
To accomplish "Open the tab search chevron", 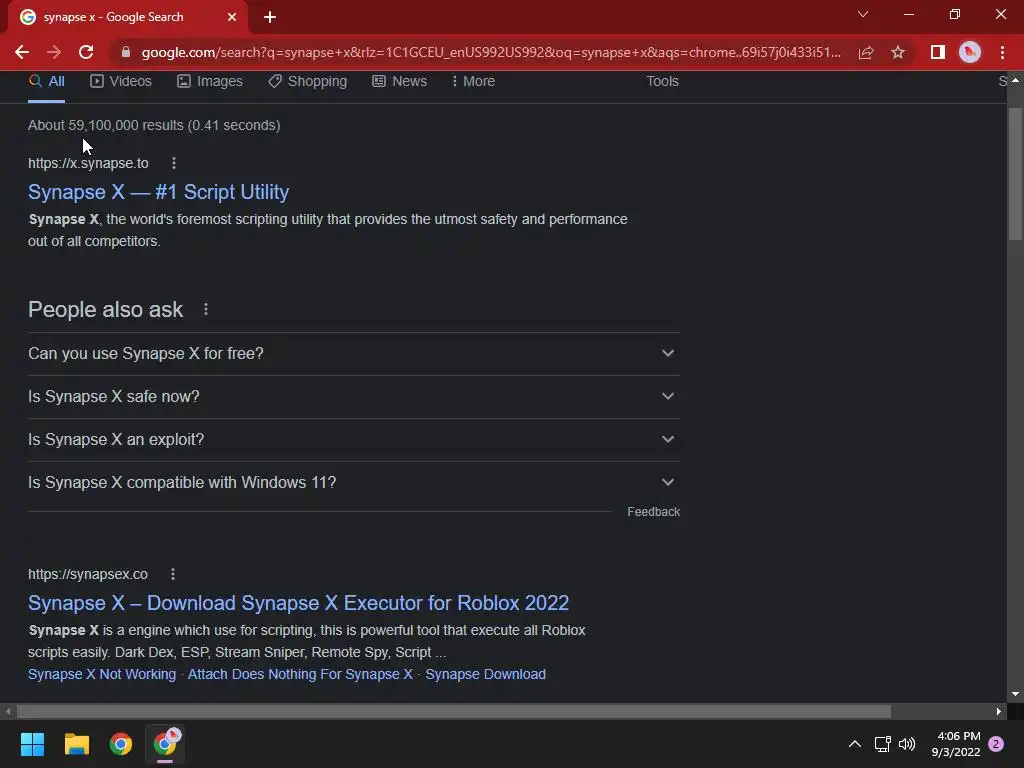I will (863, 14).
